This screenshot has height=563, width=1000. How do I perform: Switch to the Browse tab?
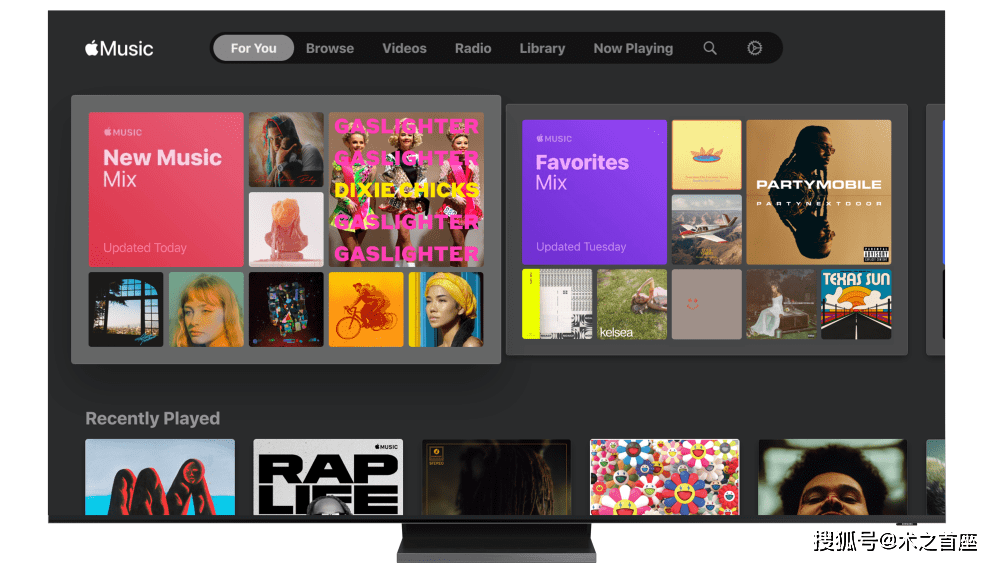coord(330,48)
